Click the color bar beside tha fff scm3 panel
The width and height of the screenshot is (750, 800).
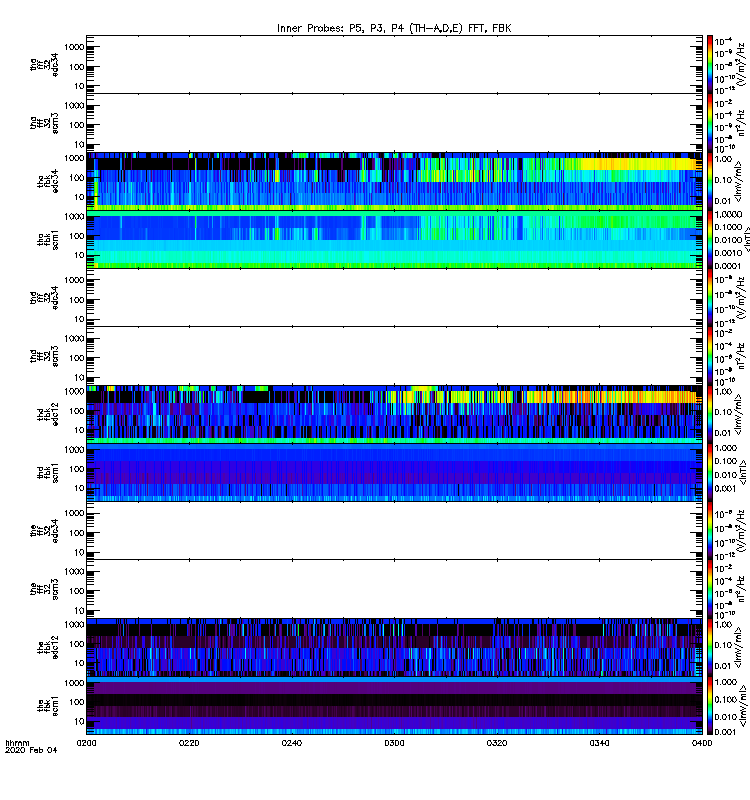click(710, 123)
